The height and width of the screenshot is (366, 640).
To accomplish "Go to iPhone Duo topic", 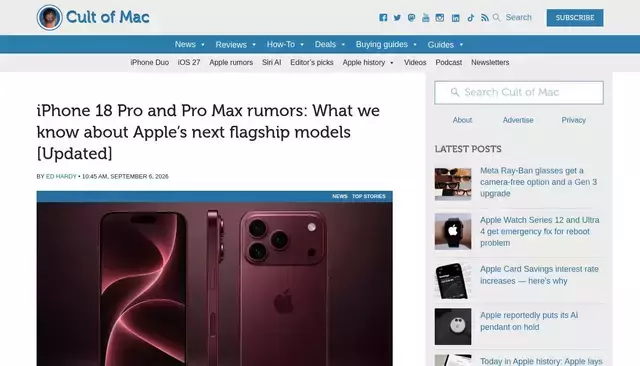I will [149, 62].
